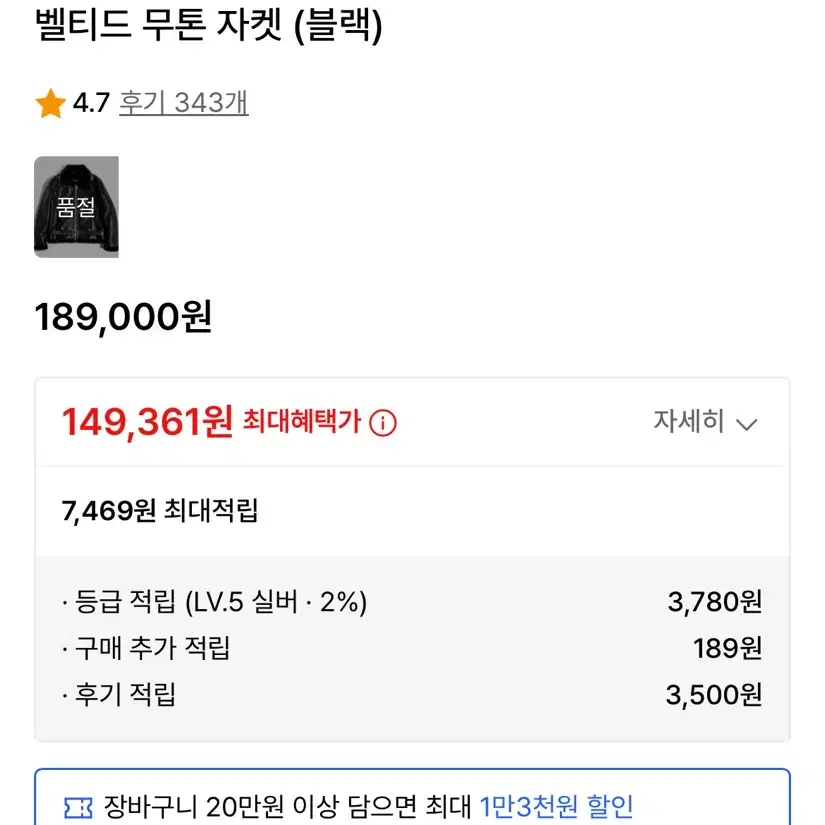Select the sold-out black jacket thumbnail

[76, 207]
